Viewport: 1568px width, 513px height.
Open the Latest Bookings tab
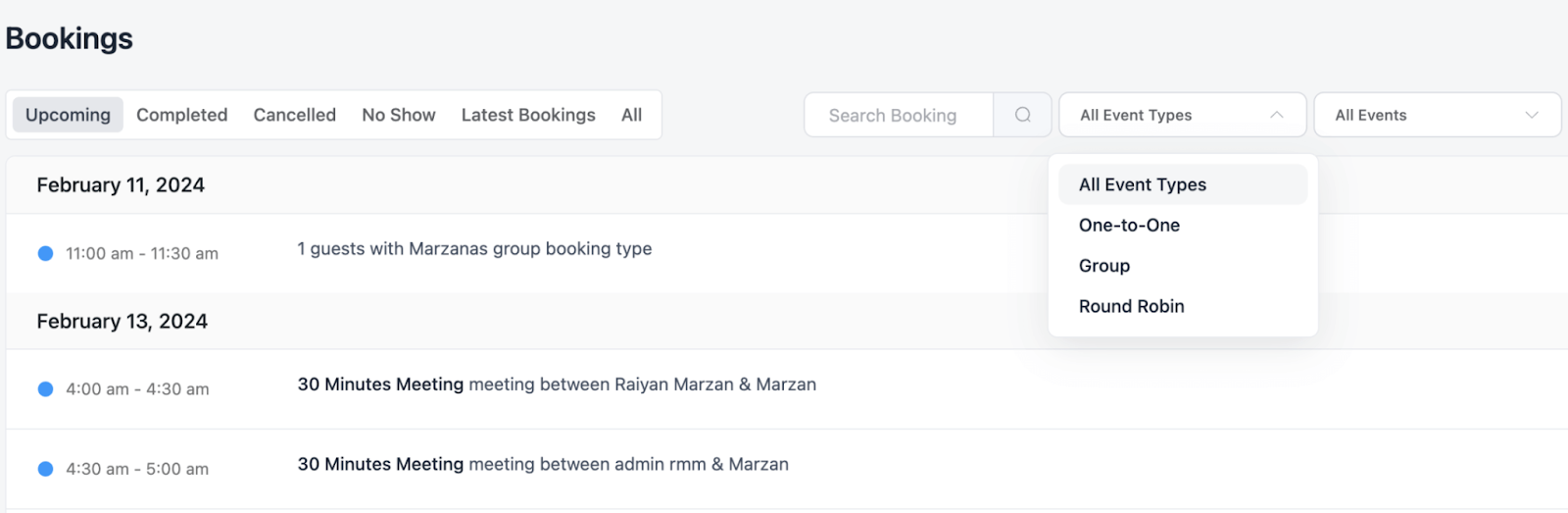(528, 115)
